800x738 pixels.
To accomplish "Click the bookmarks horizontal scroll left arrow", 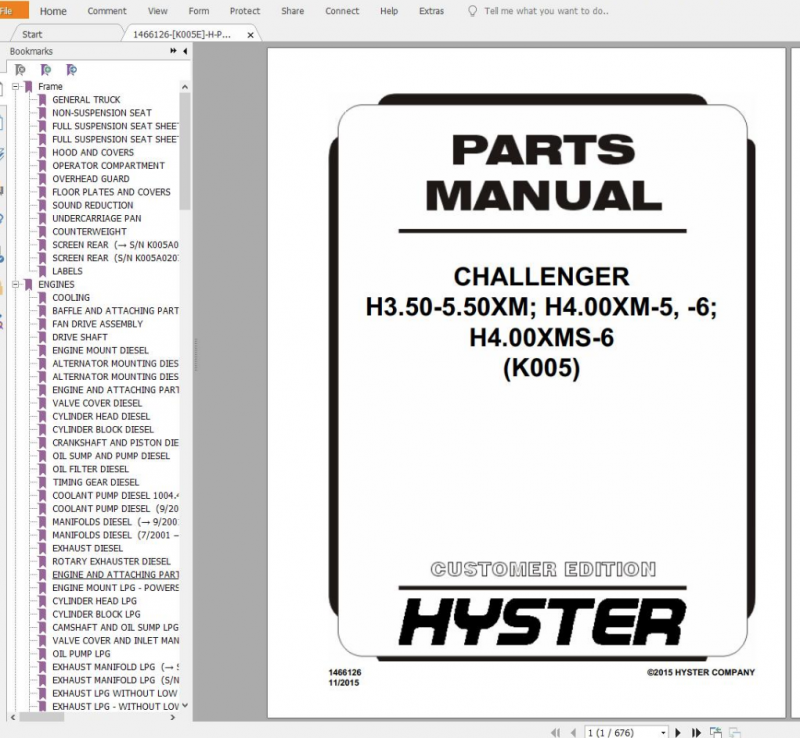I will coord(13,717).
